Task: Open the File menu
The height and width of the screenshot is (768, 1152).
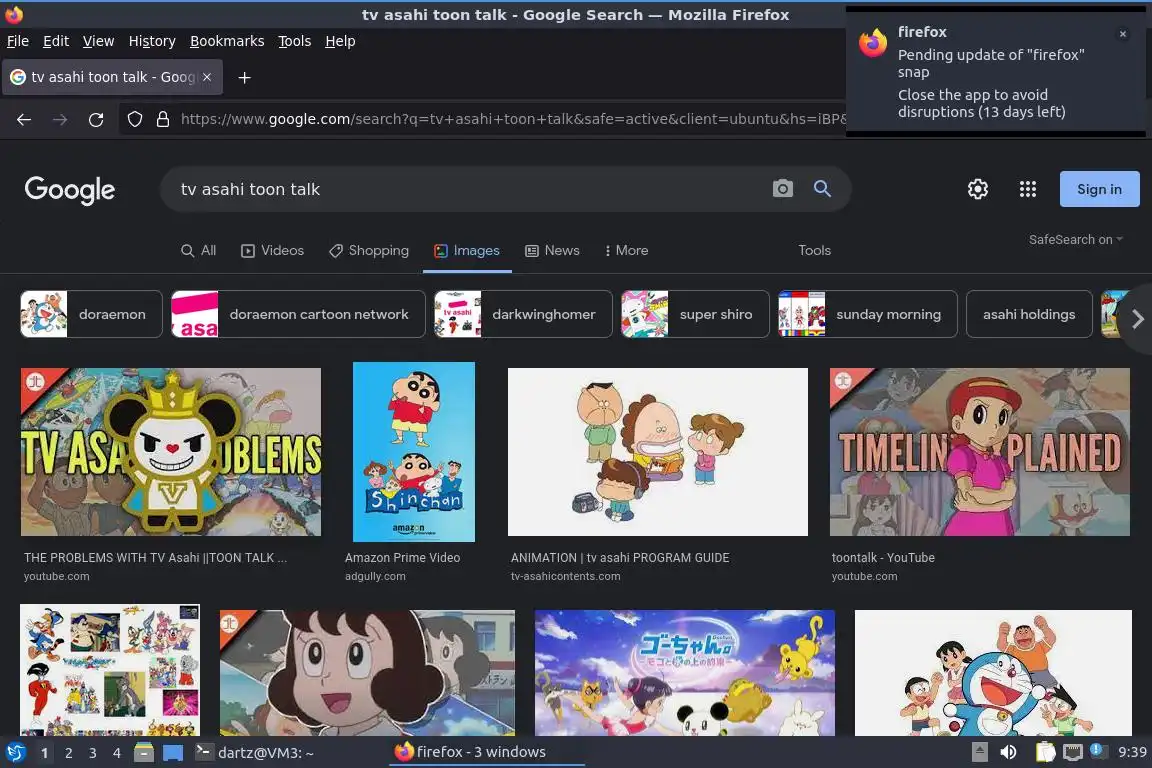Action: [18, 41]
